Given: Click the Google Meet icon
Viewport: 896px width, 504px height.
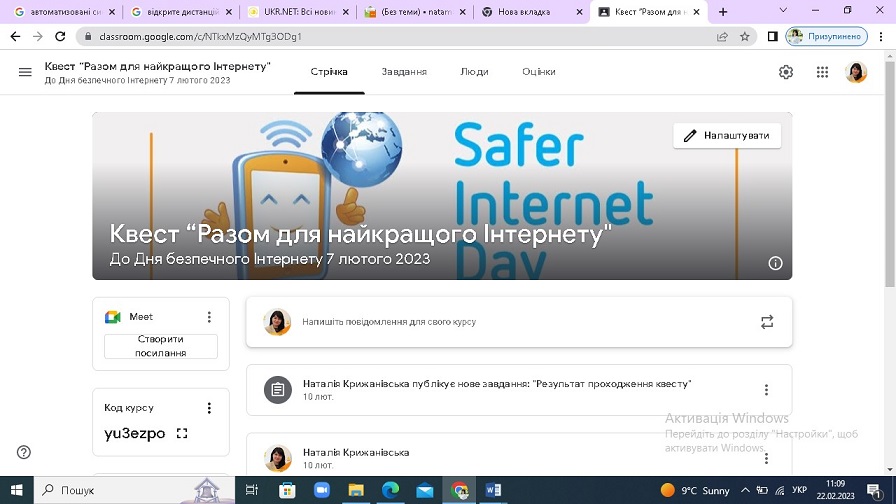Looking at the screenshot, I should (x=113, y=317).
